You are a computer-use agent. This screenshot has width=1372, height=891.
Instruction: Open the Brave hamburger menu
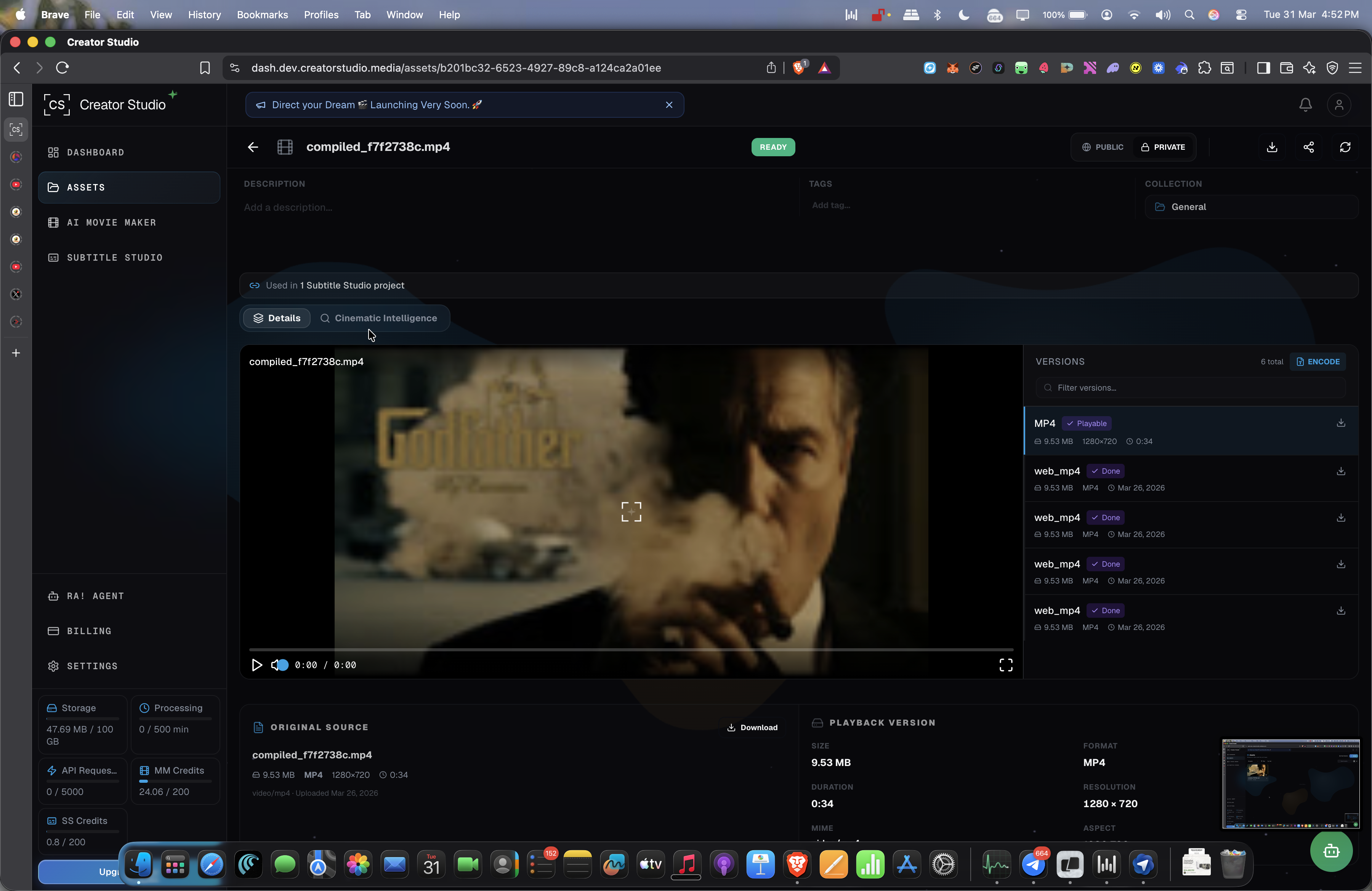click(1355, 68)
